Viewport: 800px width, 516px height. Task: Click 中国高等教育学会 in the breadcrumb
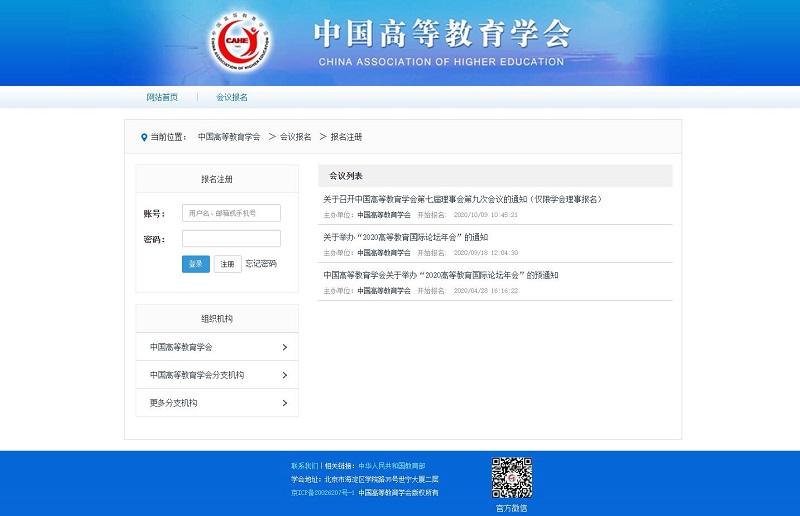(x=229, y=137)
